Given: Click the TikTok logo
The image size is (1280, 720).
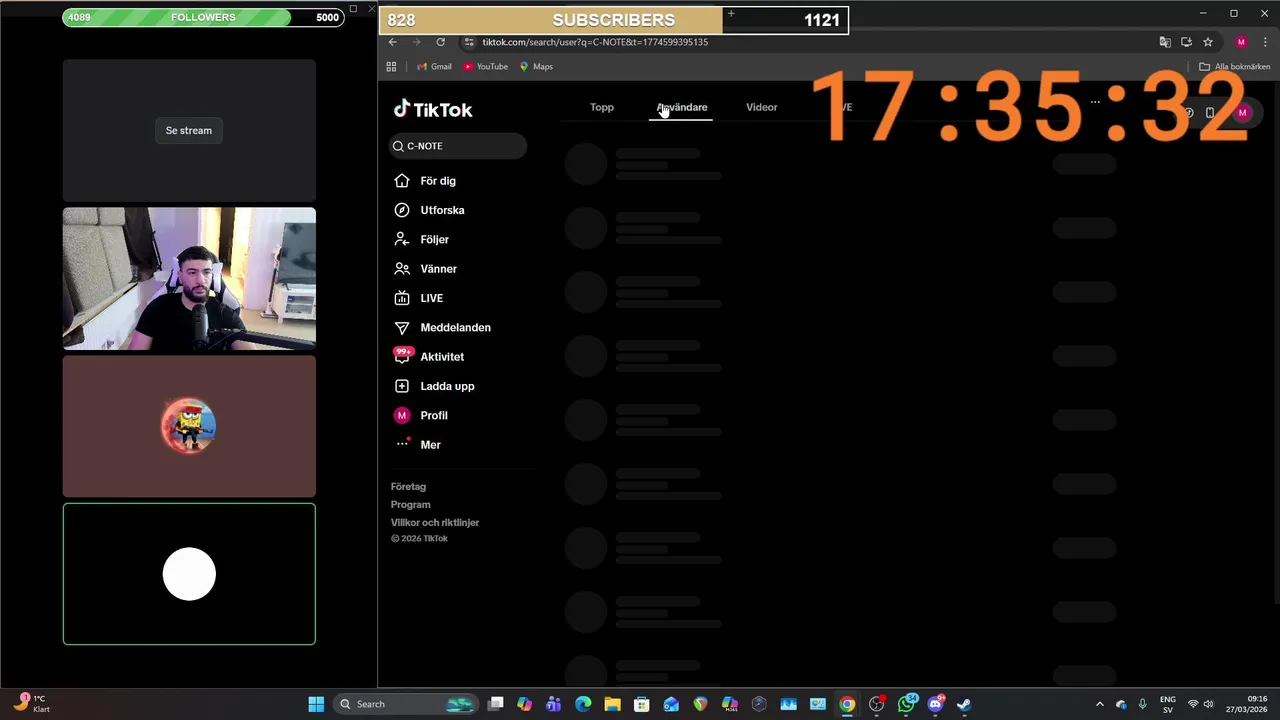Looking at the screenshot, I should point(433,109).
